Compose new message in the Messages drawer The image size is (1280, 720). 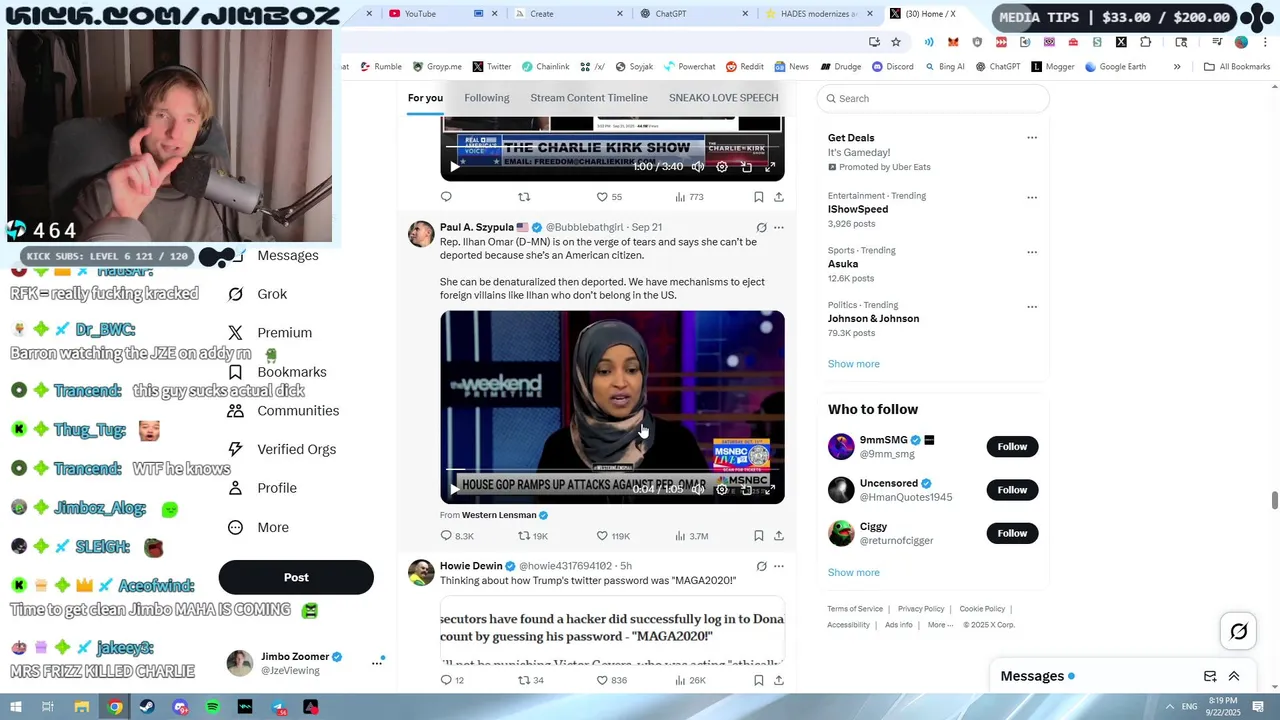click(x=1210, y=676)
